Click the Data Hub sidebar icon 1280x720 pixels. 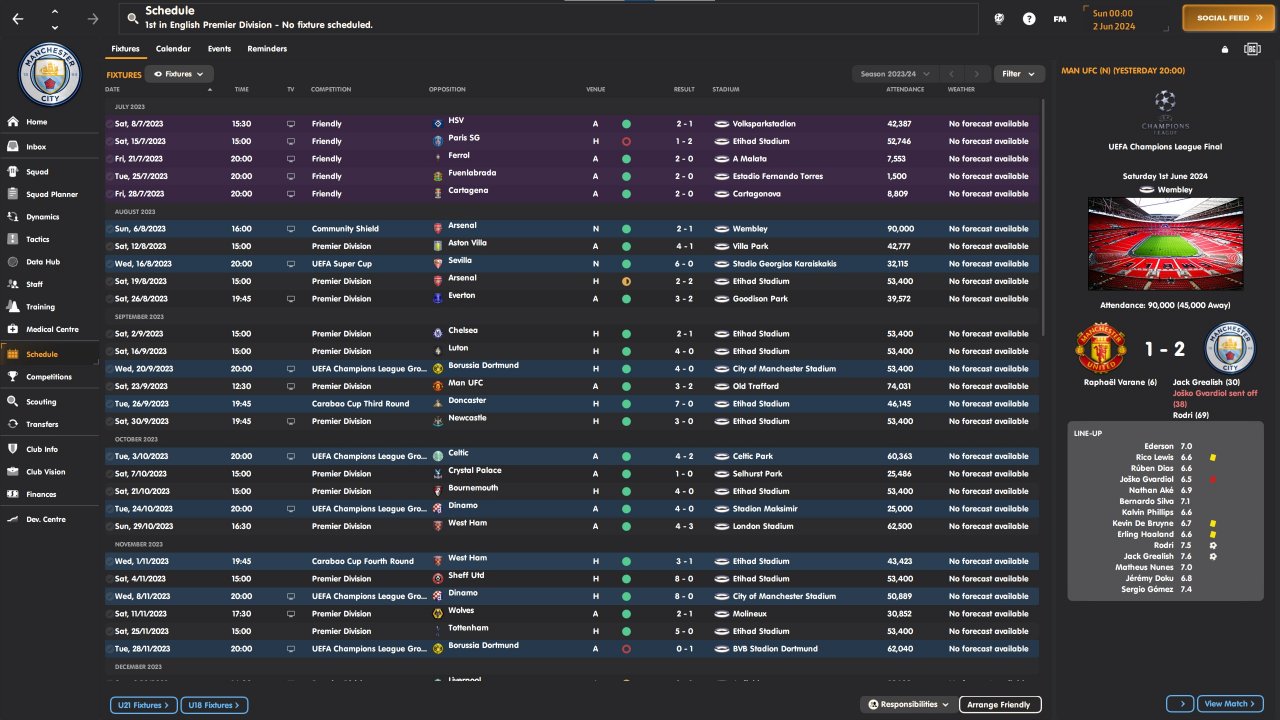(13, 262)
